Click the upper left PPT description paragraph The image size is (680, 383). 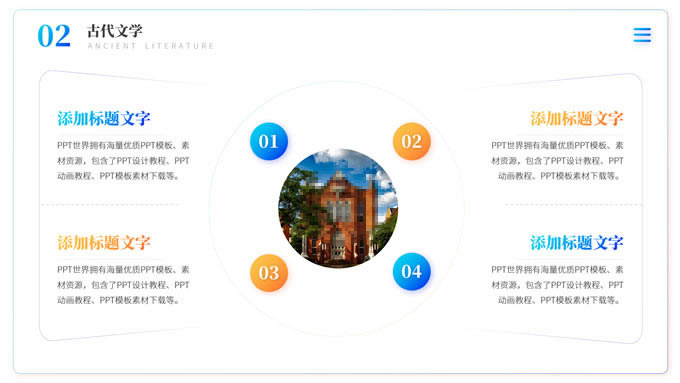click(x=123, y=160)
